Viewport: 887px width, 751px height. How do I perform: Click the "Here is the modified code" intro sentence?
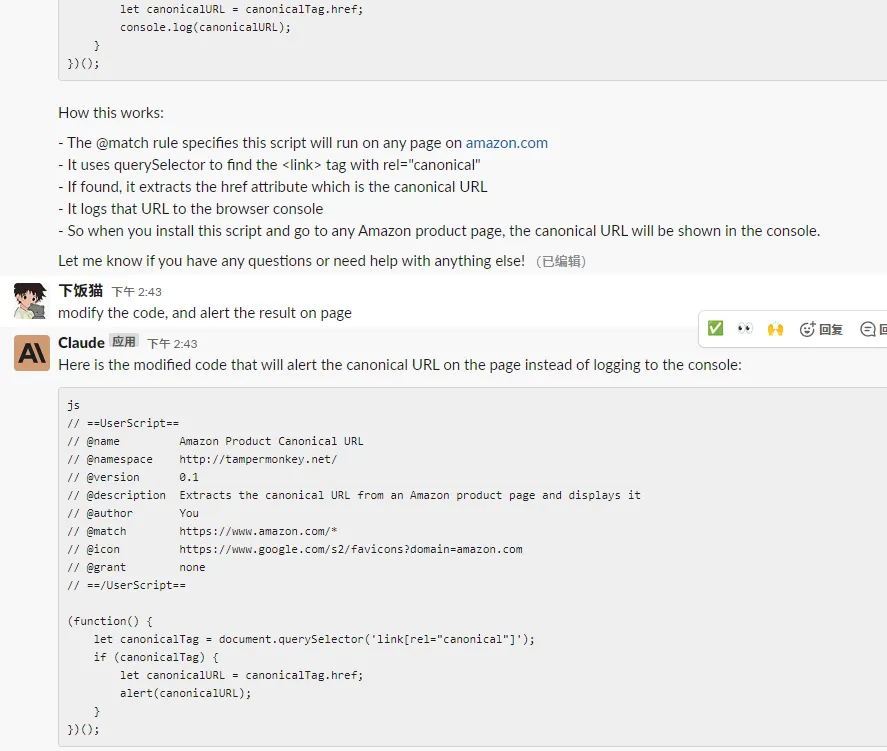click(x=400, y=365)
